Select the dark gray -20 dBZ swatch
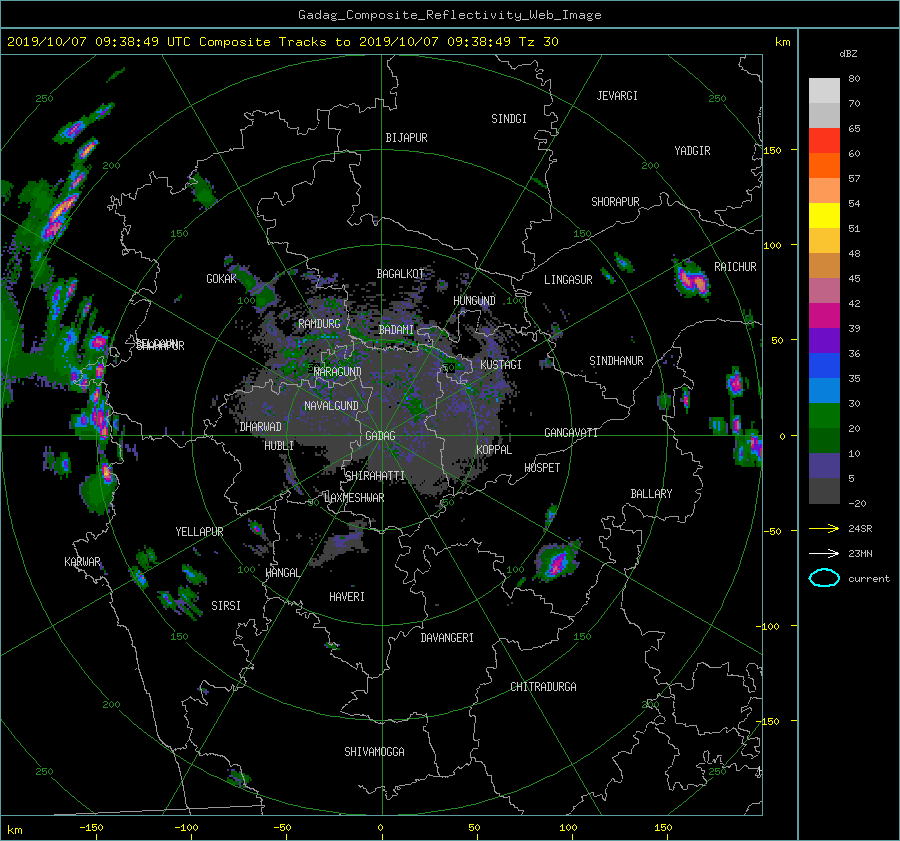The image size is (900, 841). pyautogui.click(x=824, y=491)
